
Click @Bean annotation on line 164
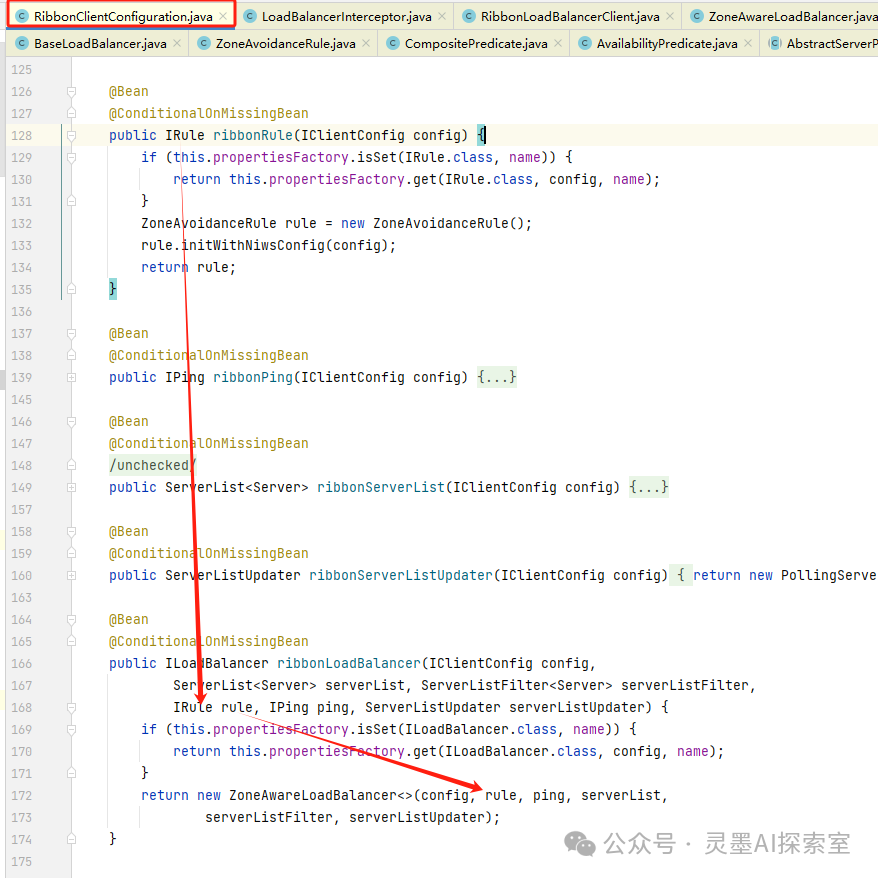tap(129, 620)
